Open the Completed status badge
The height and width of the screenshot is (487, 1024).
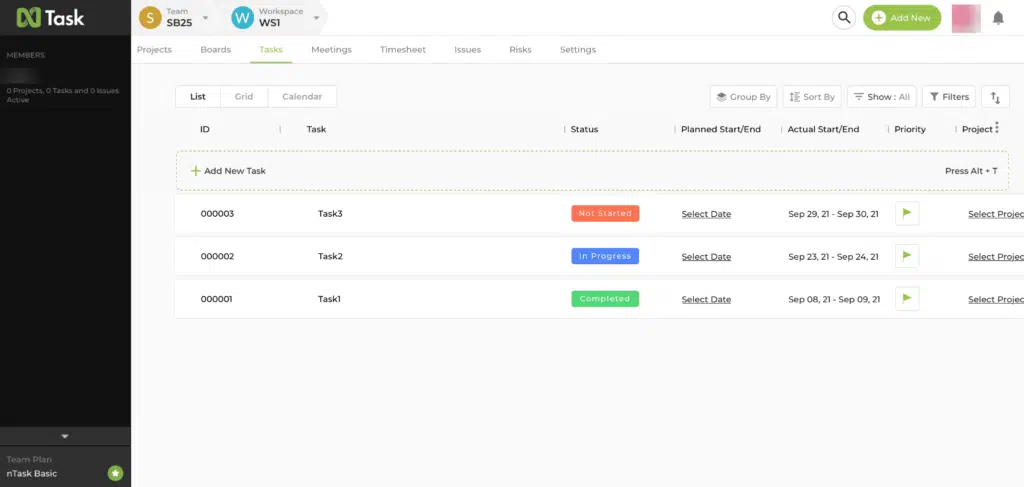click(x=605, y=298)
